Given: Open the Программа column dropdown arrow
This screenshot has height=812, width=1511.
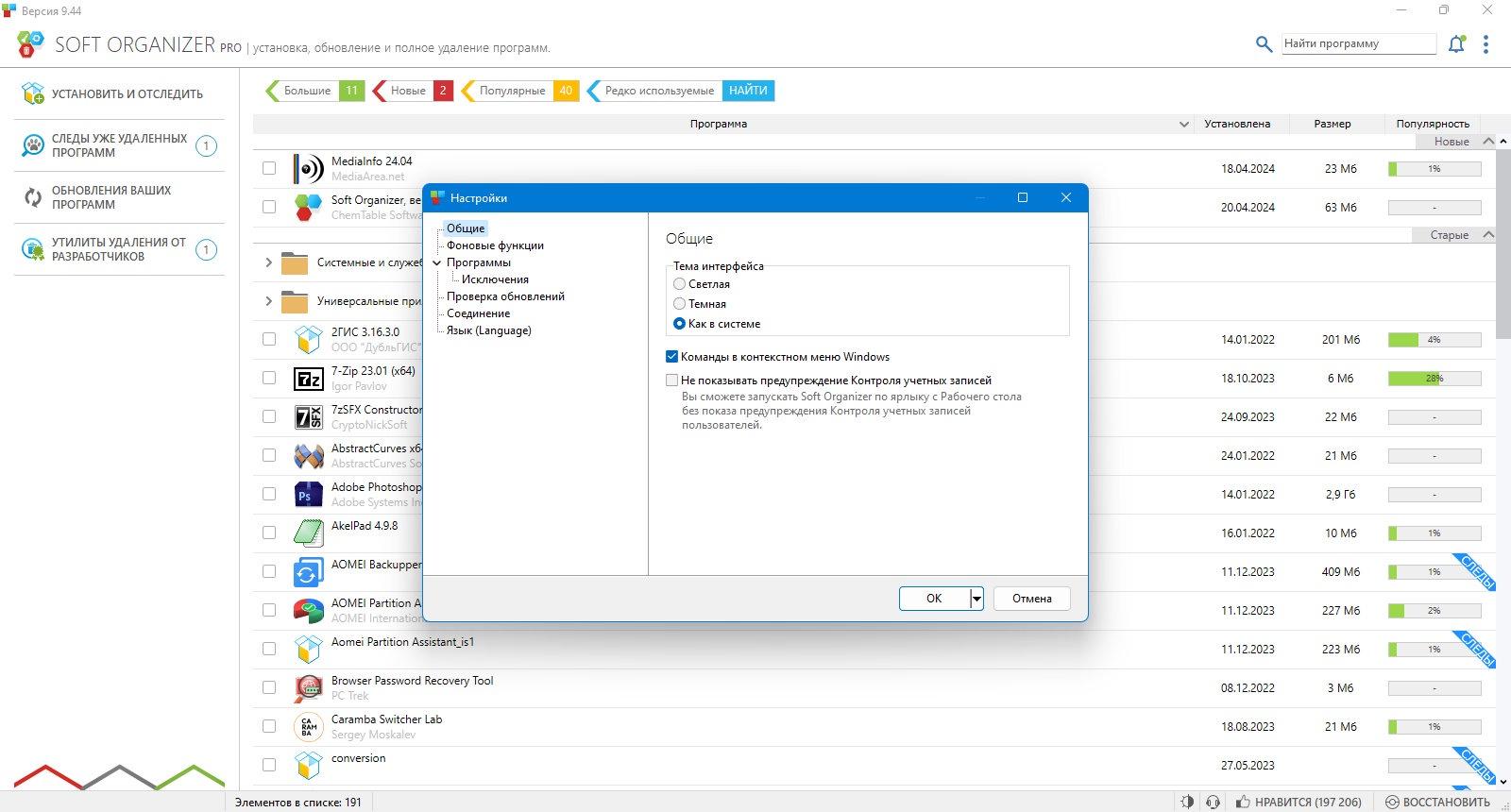Looking at the screenshot, I should tap(1184, 124).
